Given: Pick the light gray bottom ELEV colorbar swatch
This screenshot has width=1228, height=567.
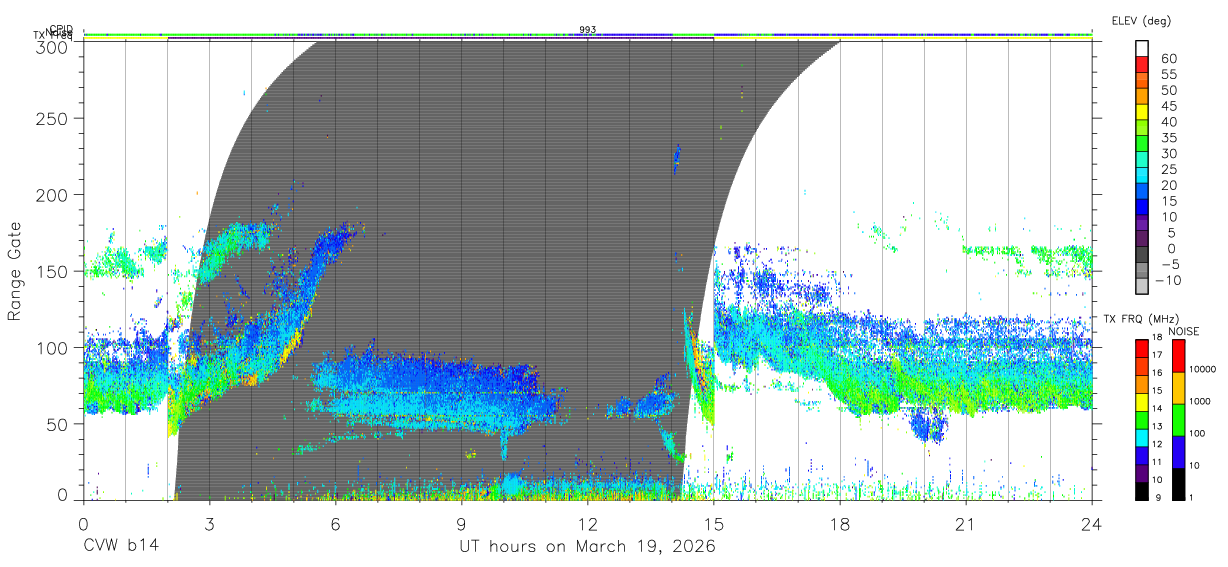Looking at the screenshot, I should click(1143, 288).
